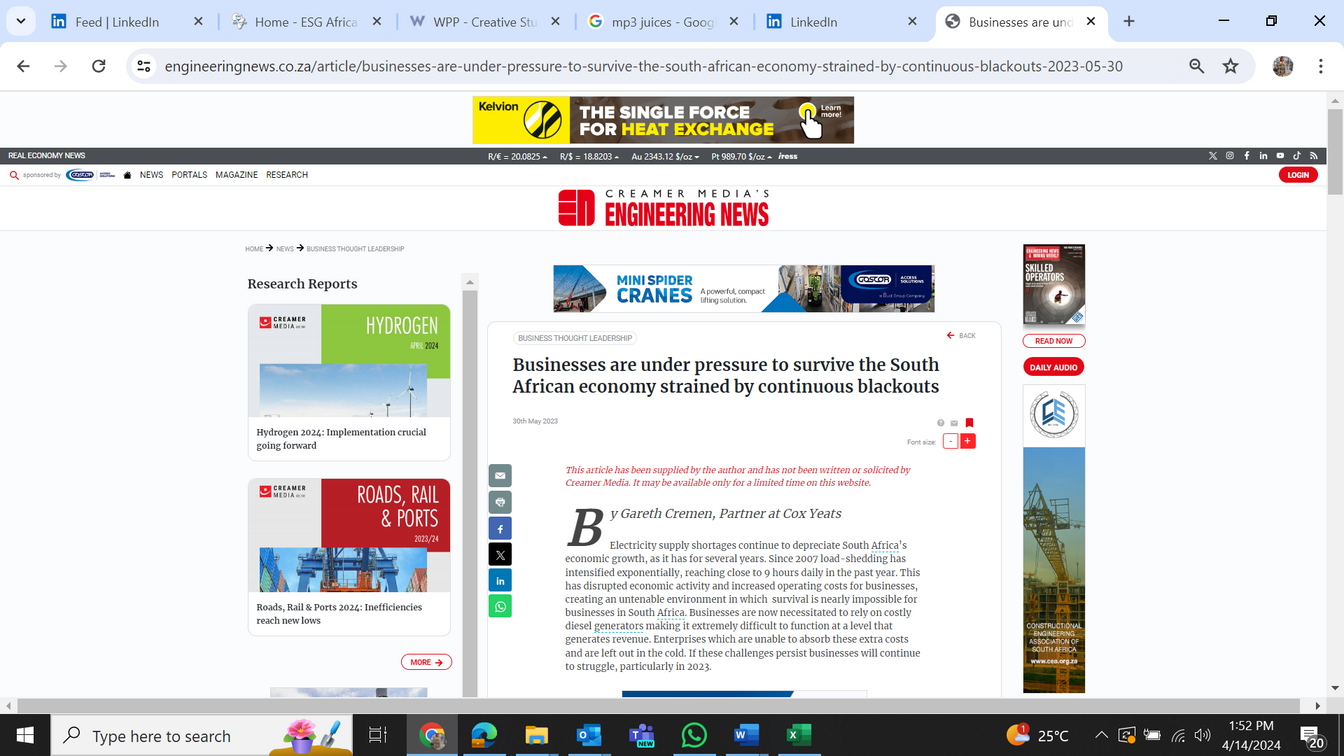
Task: Click HOME in the breadcrumb trail
Action: pos(254,249)
